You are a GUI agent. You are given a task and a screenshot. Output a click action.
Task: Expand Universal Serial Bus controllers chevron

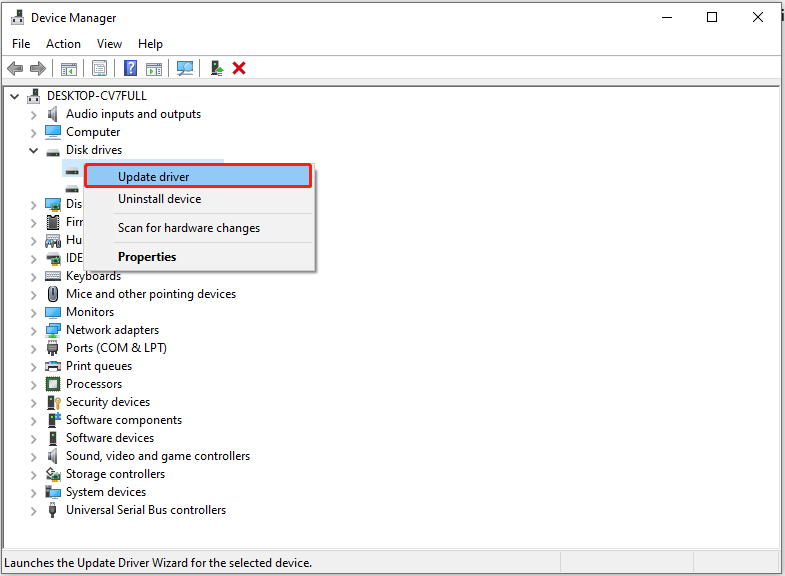34,511
